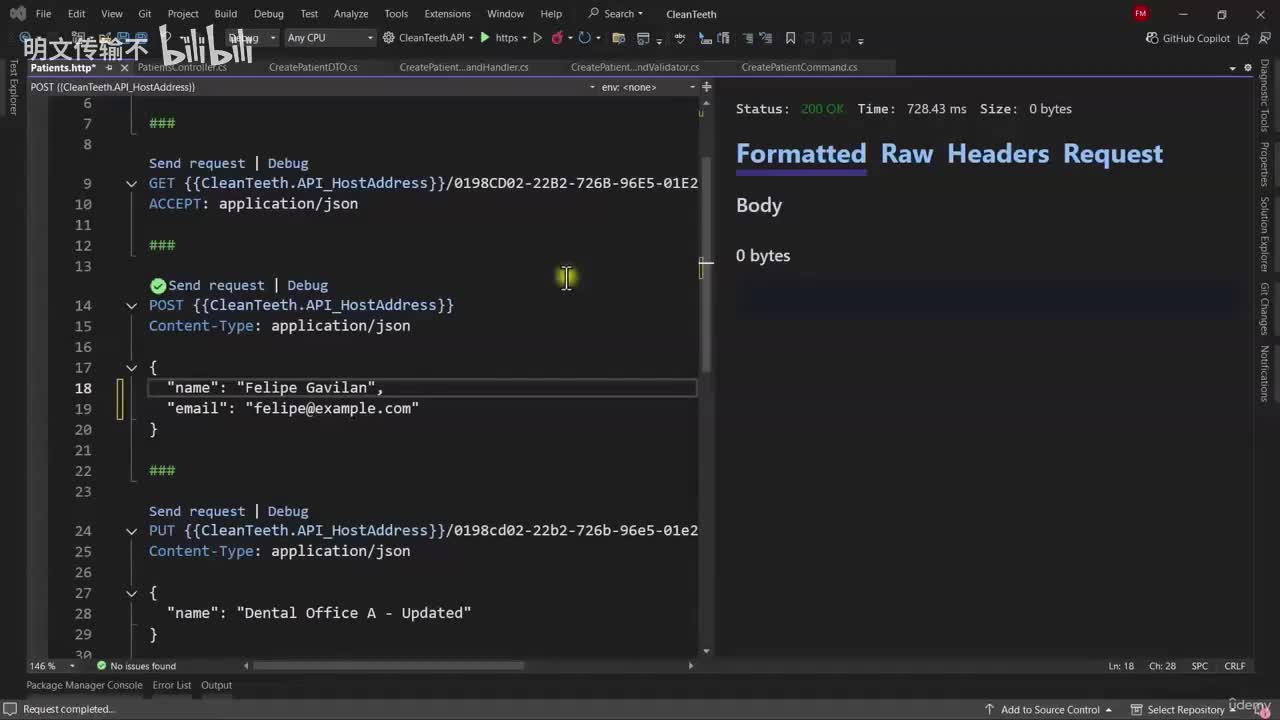Open the tab well settings gear
The height and width of the screenshot is (720, 1280).
[1248, 68]
